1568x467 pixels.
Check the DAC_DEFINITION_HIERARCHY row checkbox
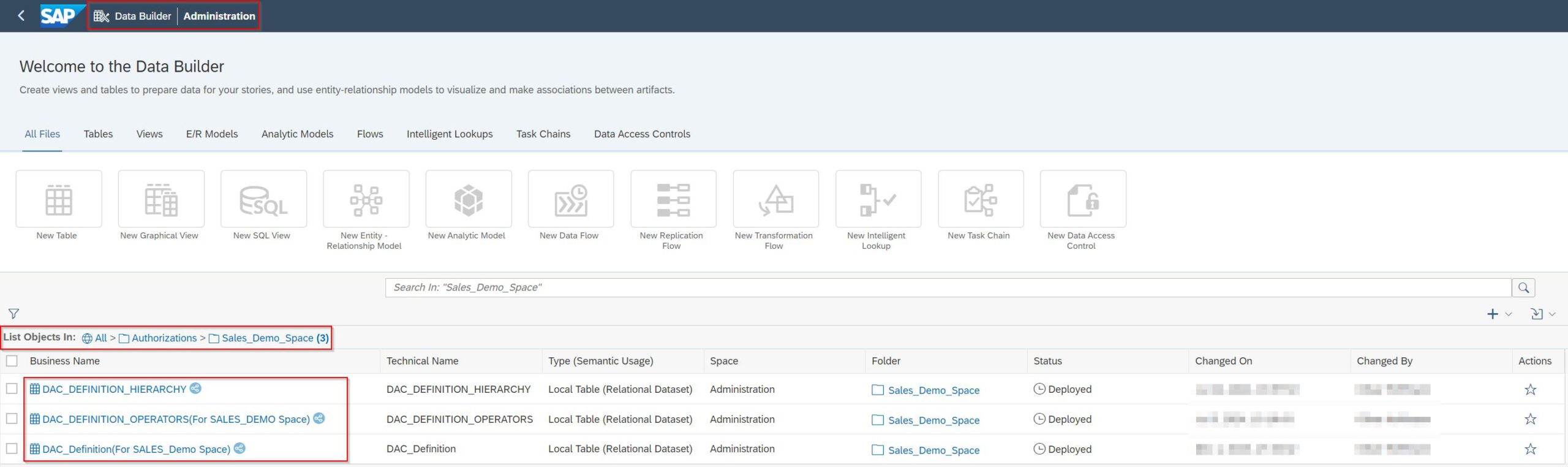click(x=12, y=389)
